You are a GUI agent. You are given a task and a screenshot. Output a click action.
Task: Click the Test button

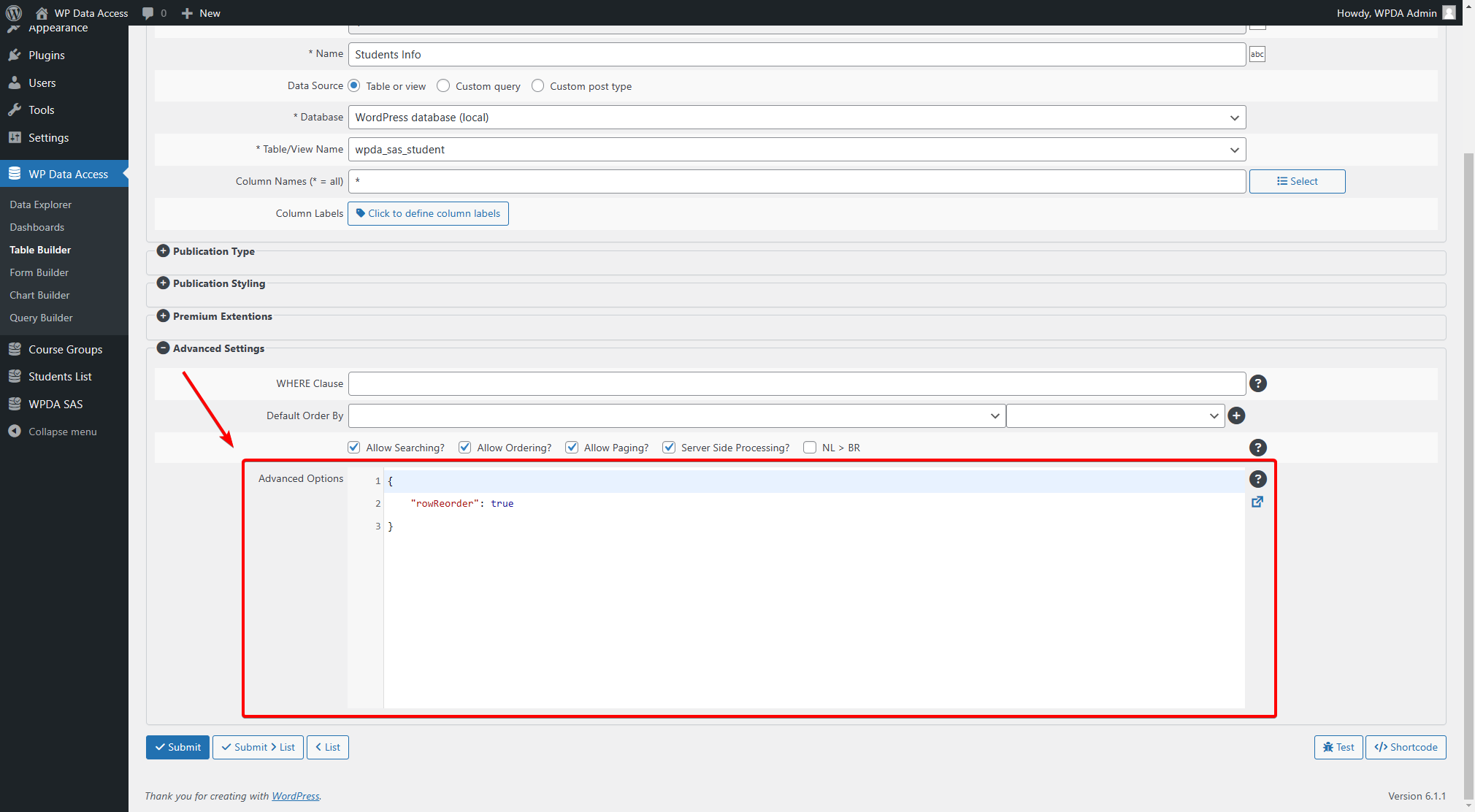click(1338, 747)
